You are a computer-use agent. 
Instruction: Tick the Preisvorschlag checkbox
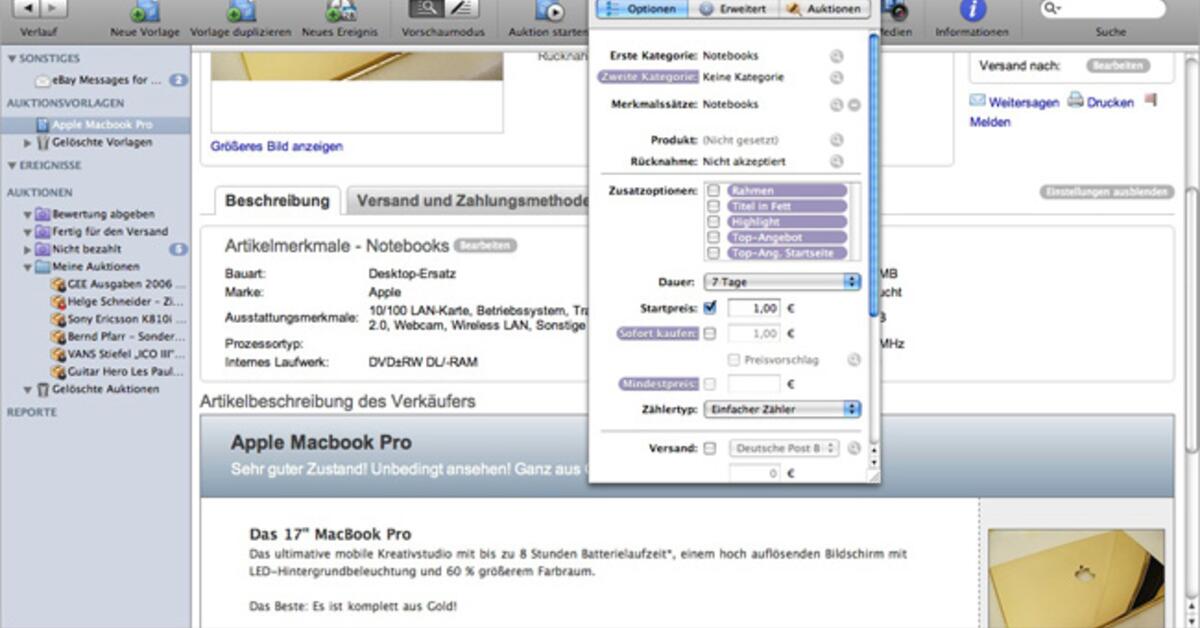click(x=735, y=360)
